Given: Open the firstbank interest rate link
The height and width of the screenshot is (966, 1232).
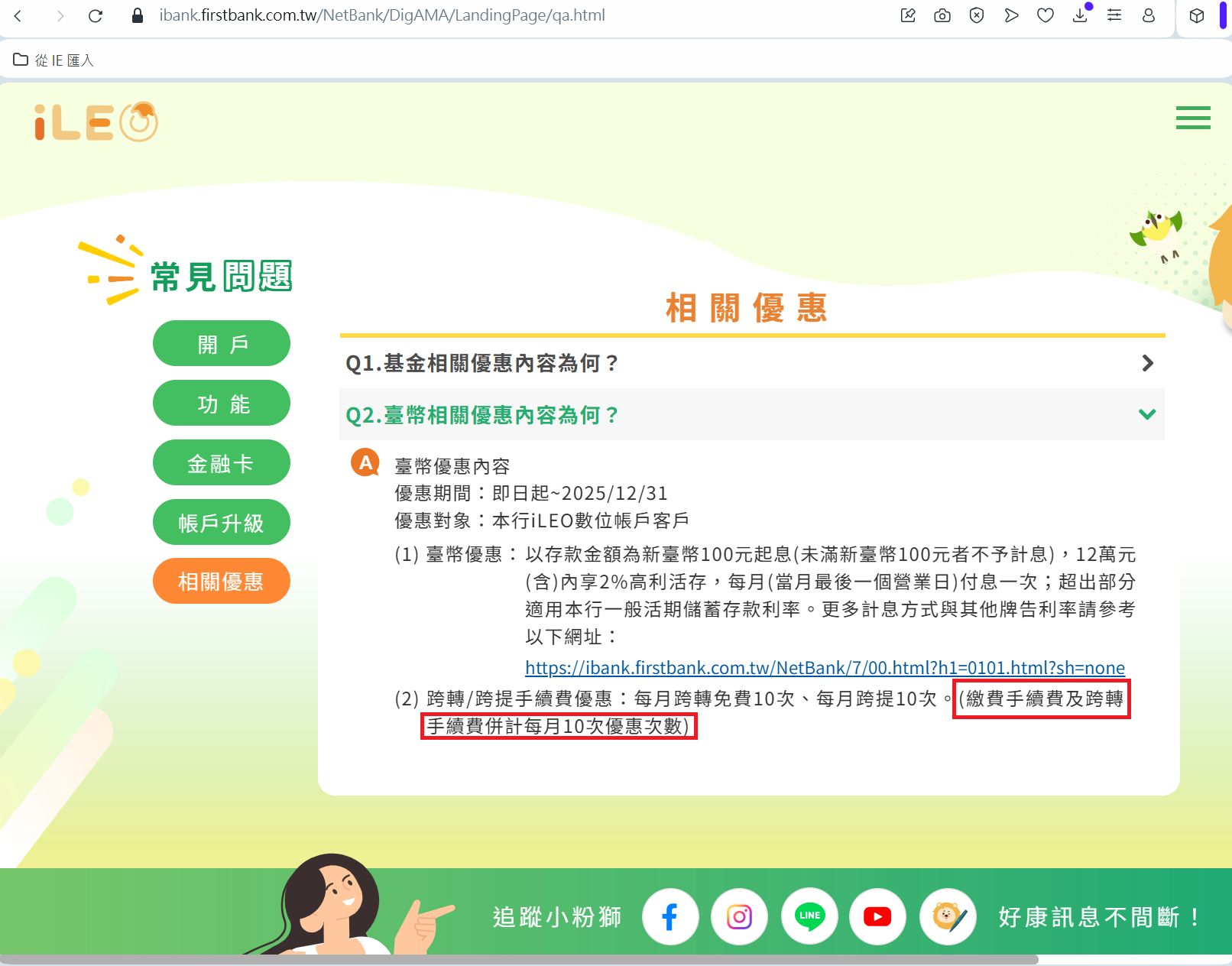Looking at the screenshot, I should [825, 668].
